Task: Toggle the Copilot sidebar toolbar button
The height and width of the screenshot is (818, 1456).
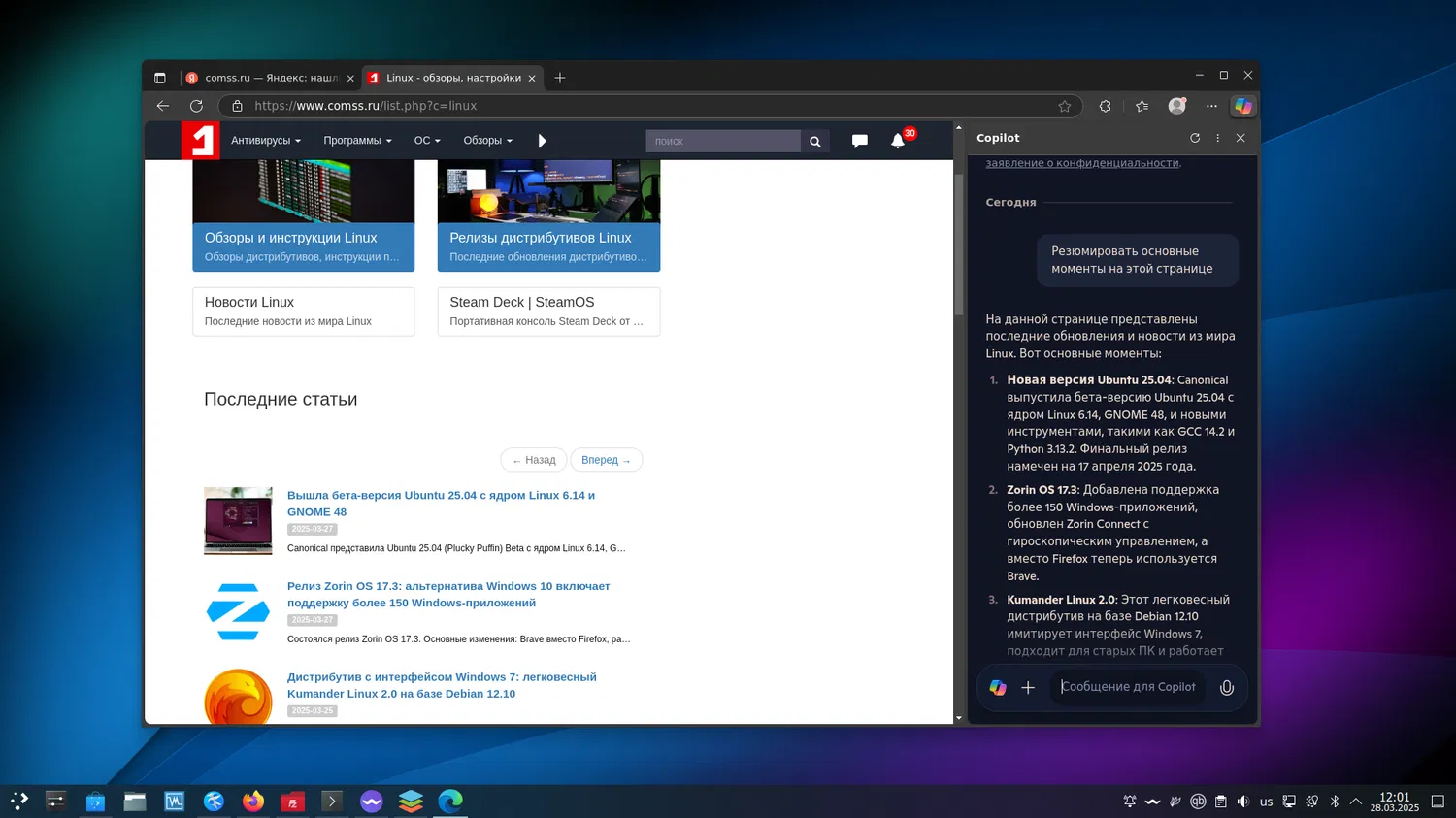Action: pos(1243,106)
